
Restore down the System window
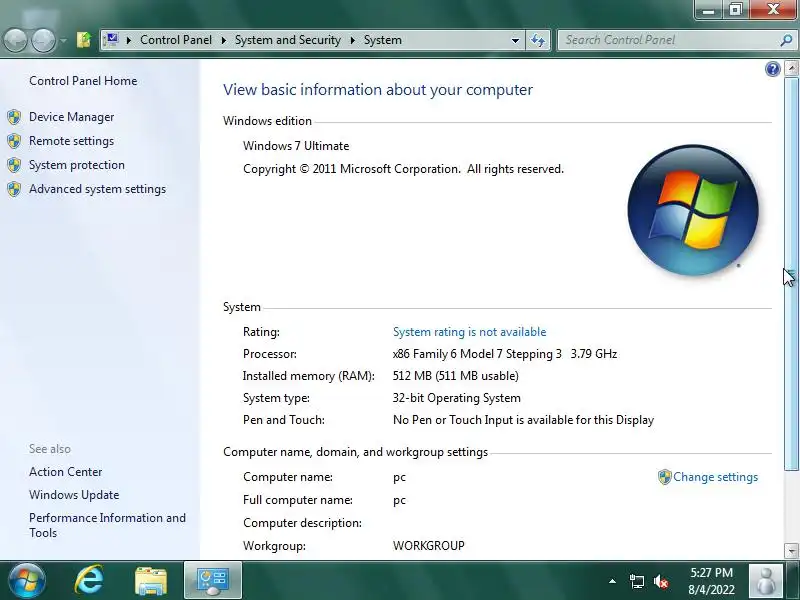pos(735,9)
